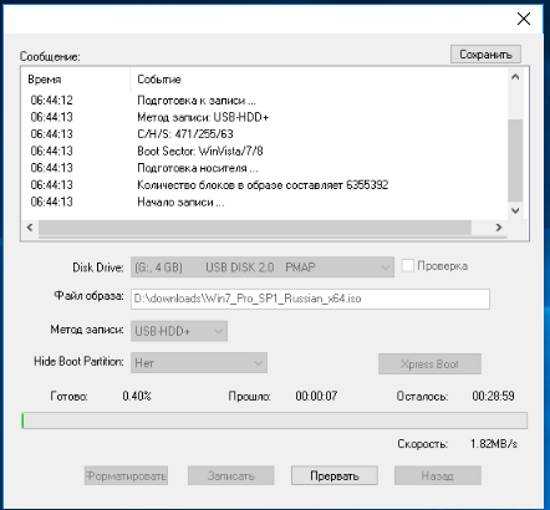Select log row 'Boot Sector: WinVista/7/8'
The height and width of the screenshot is (510, 550).
click(x=264, y=151)
